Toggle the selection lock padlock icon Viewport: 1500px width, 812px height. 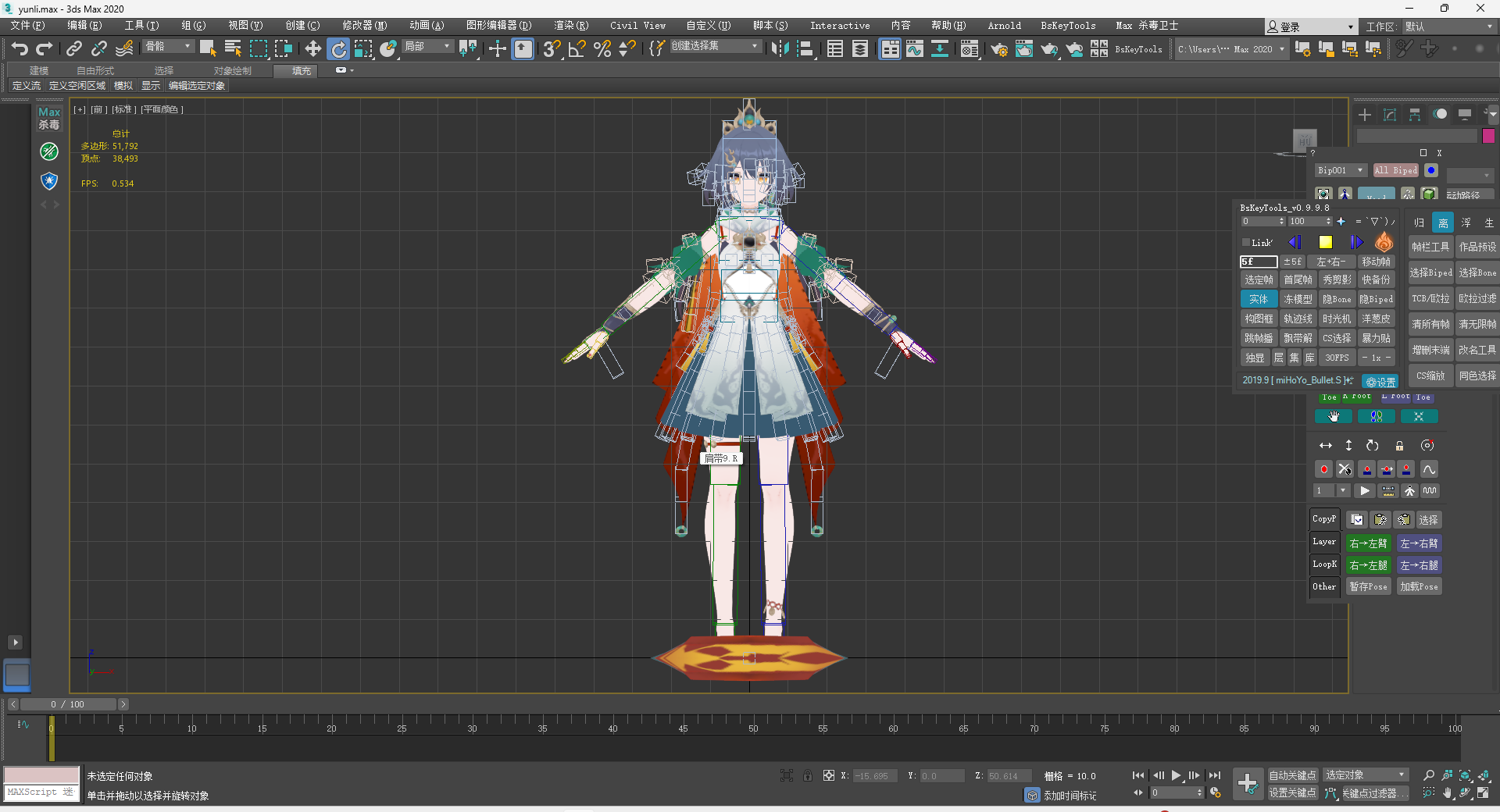[808, 776]
